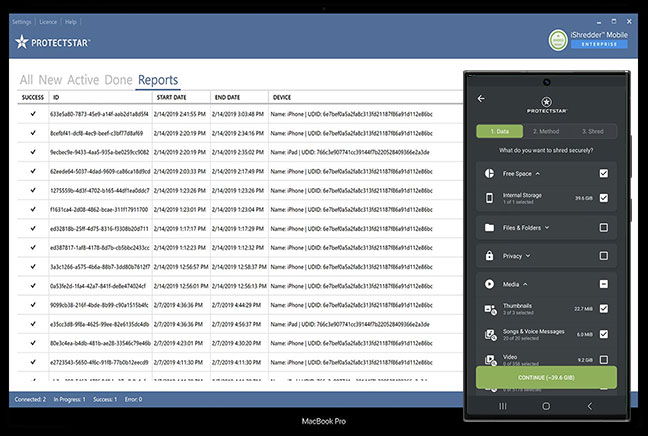Enable the Files & Folders checkbox
Viewport: 648px width, 436px height.
[603, 227]
